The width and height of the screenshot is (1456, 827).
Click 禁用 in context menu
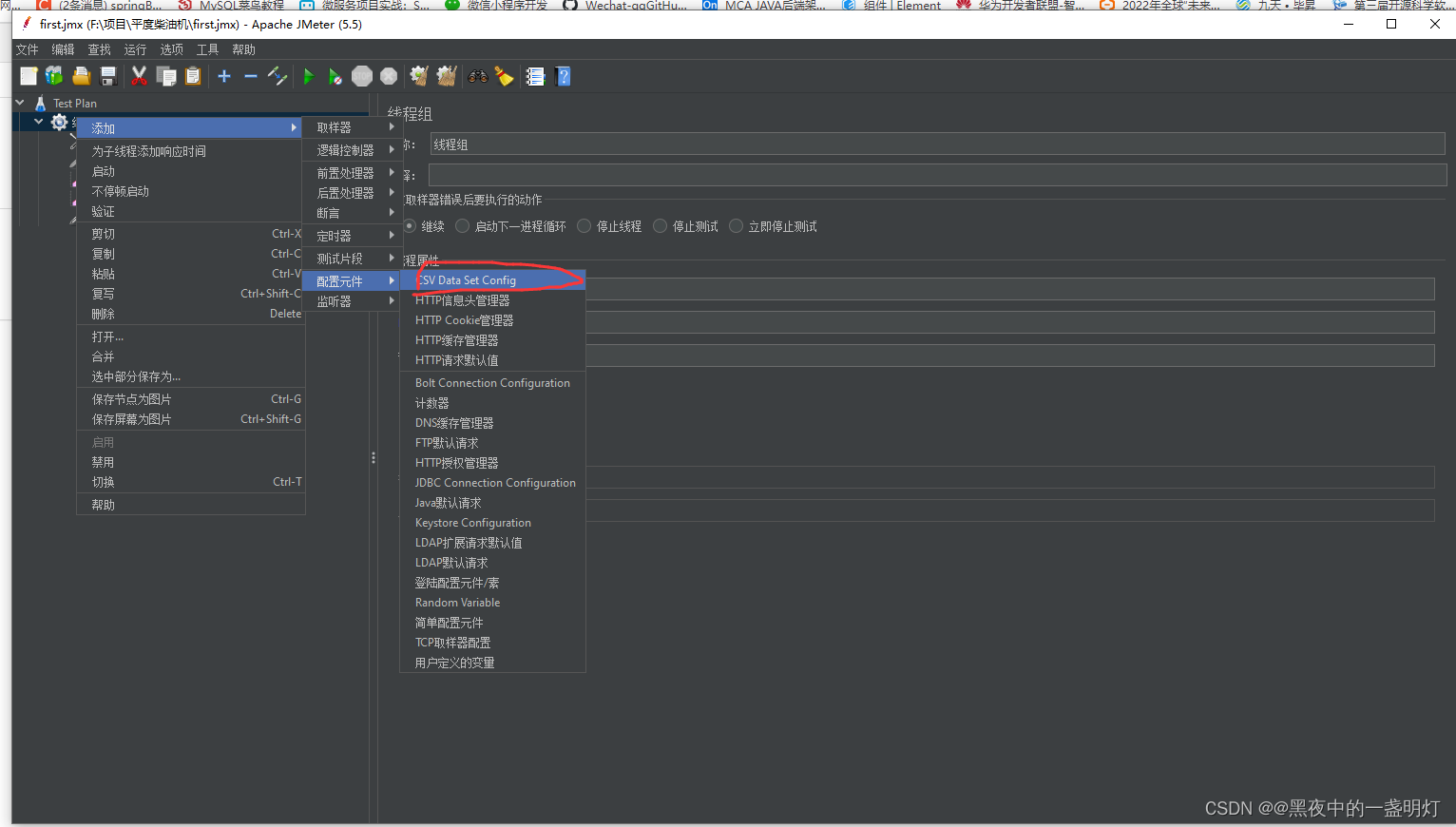coord(190,462)
